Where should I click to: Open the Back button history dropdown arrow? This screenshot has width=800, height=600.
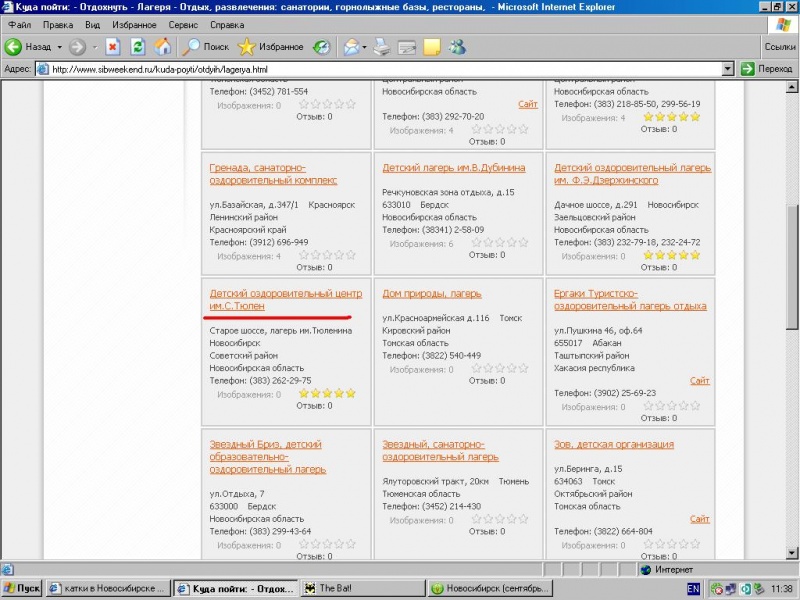click(x=60, y=47)
